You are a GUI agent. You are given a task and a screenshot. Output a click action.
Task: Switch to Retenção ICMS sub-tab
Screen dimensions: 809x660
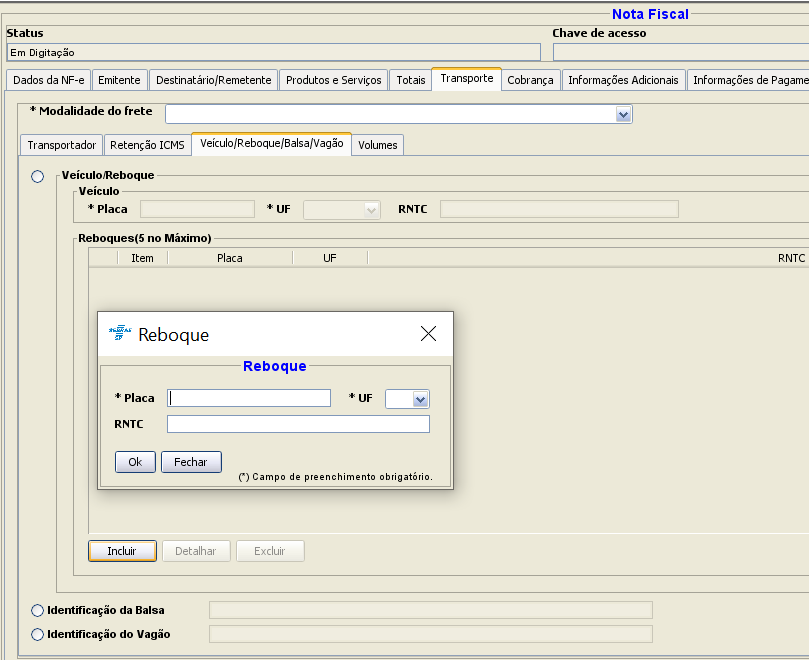147,145
